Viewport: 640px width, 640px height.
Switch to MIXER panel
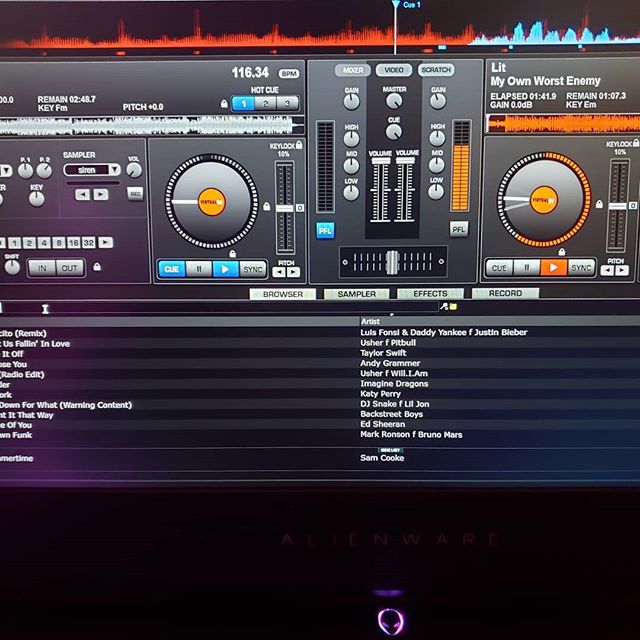point(353,70)
